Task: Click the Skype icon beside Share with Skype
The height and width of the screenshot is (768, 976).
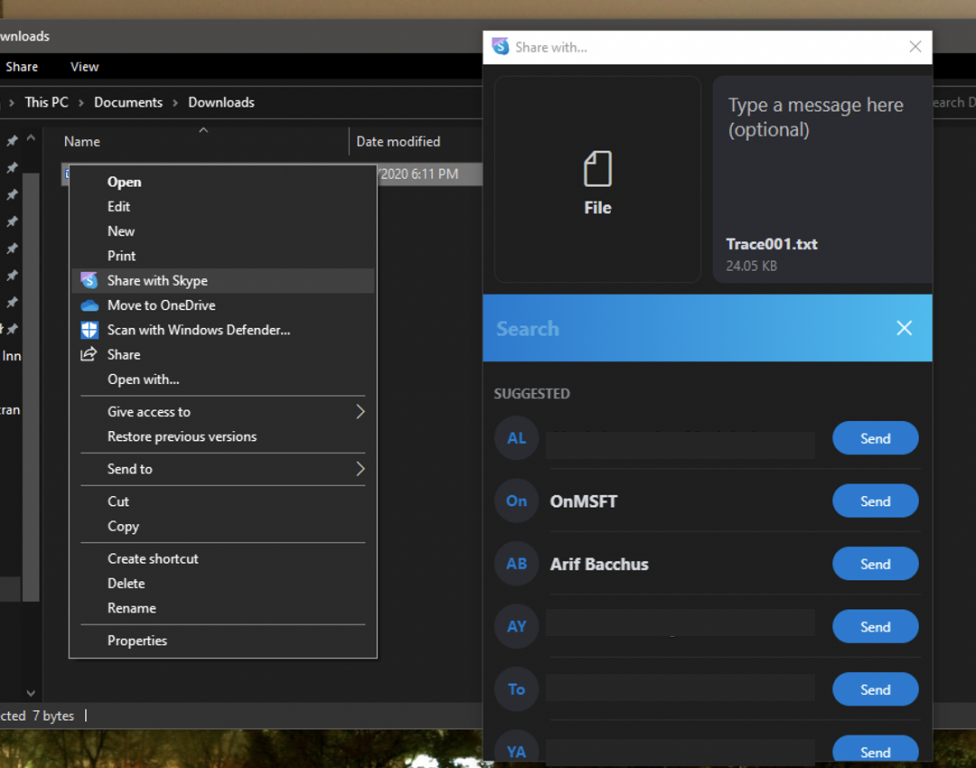Action: (x=89, y=281)
